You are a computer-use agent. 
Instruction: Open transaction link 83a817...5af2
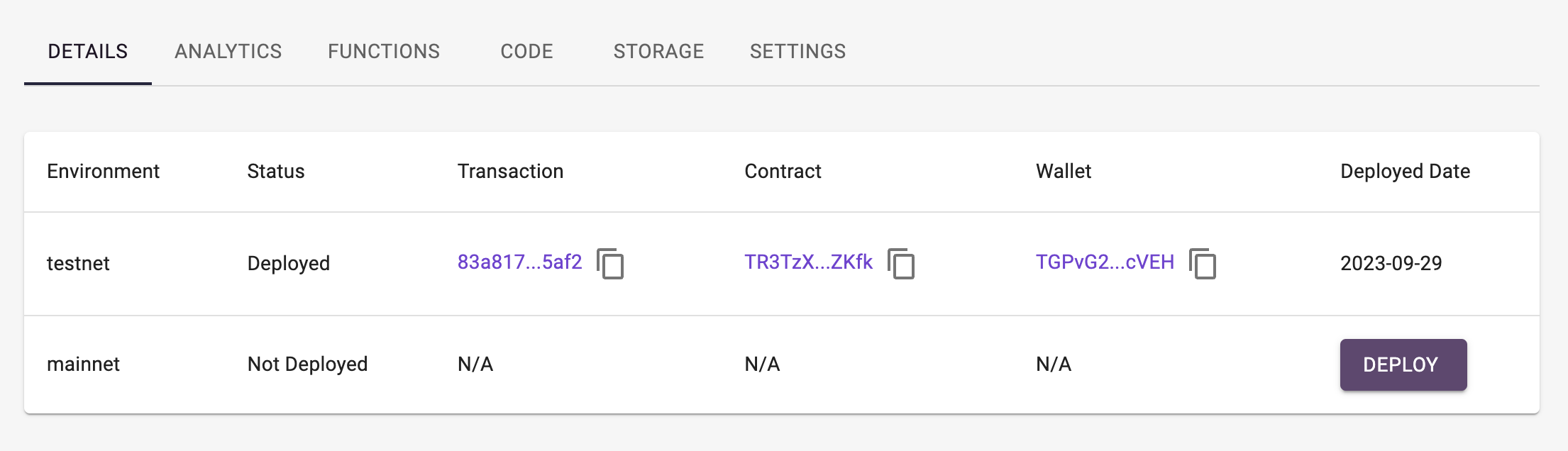point(519,262)
